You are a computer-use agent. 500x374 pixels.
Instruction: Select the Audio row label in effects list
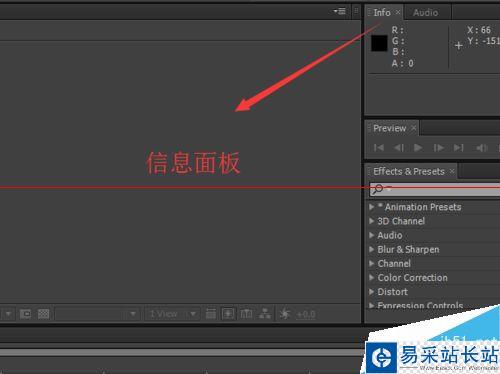(x=390, y=235)
